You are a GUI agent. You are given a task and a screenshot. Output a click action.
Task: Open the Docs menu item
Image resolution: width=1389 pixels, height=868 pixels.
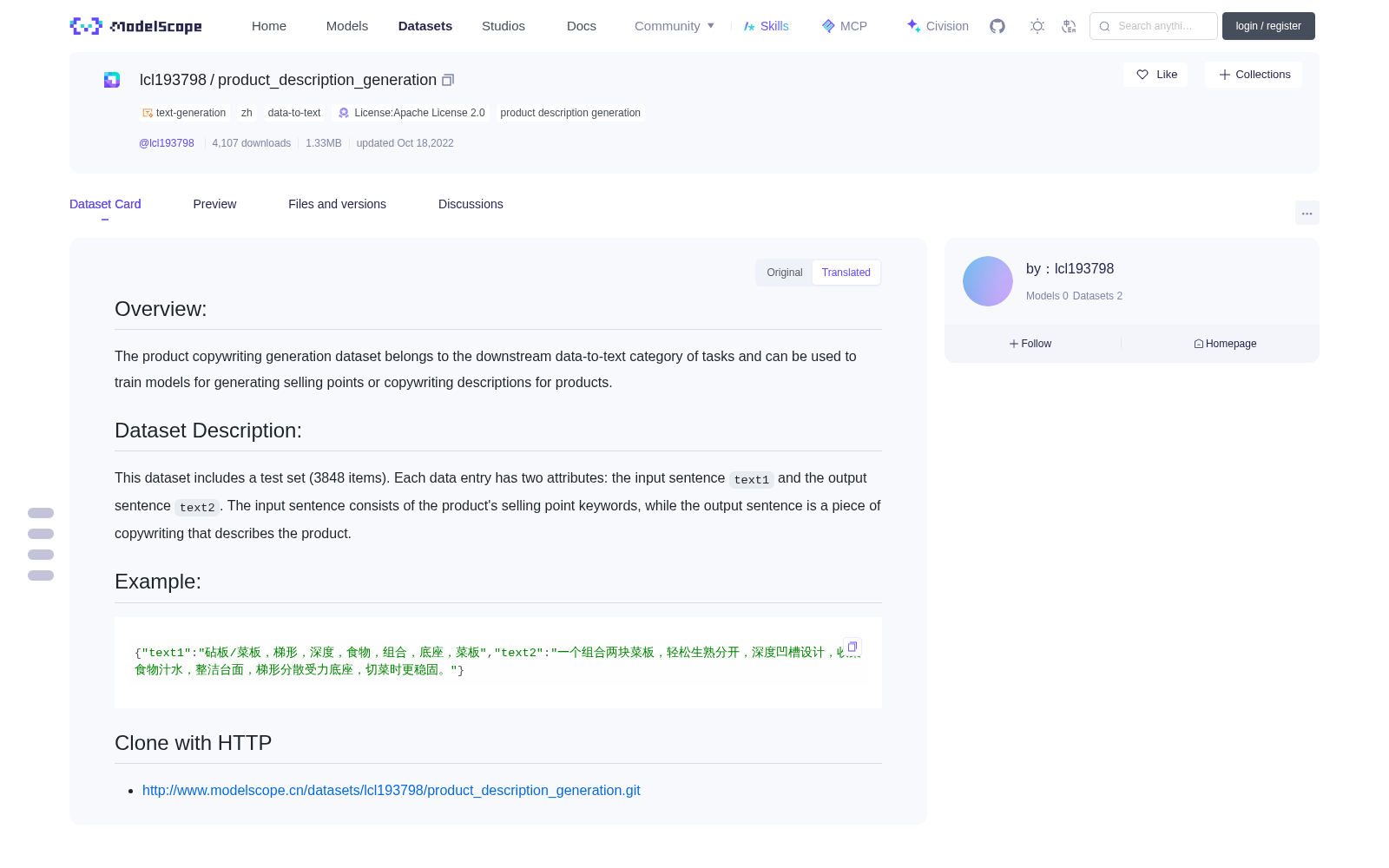click(582, 26)
